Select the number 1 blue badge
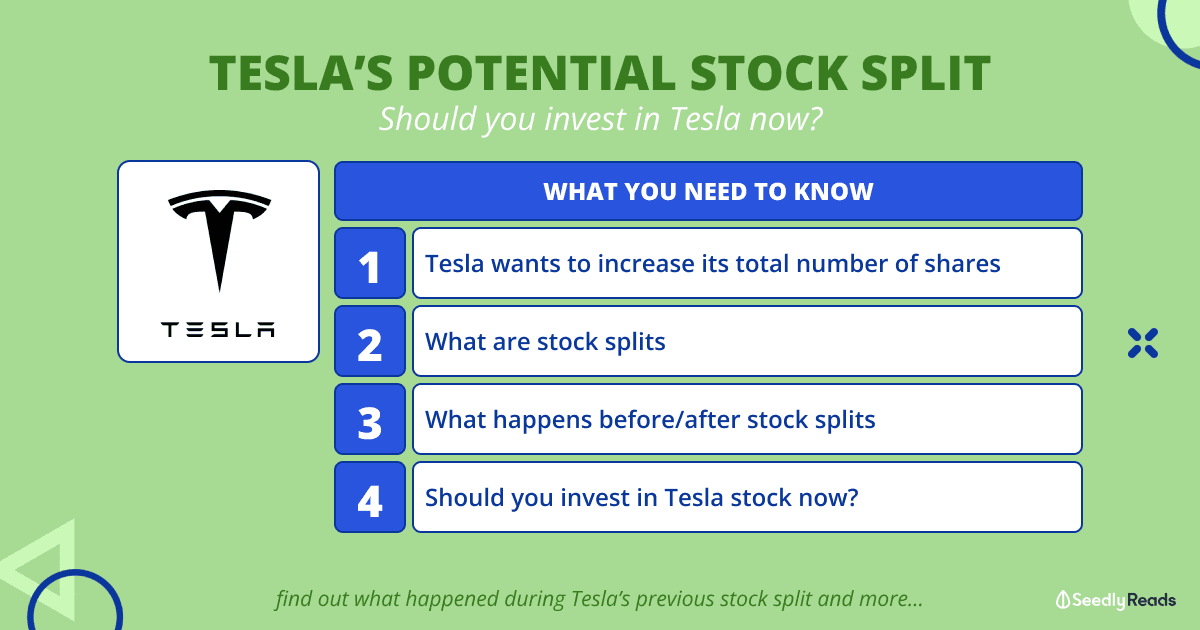Viewport: 1200px width, 630px height. 370,263
